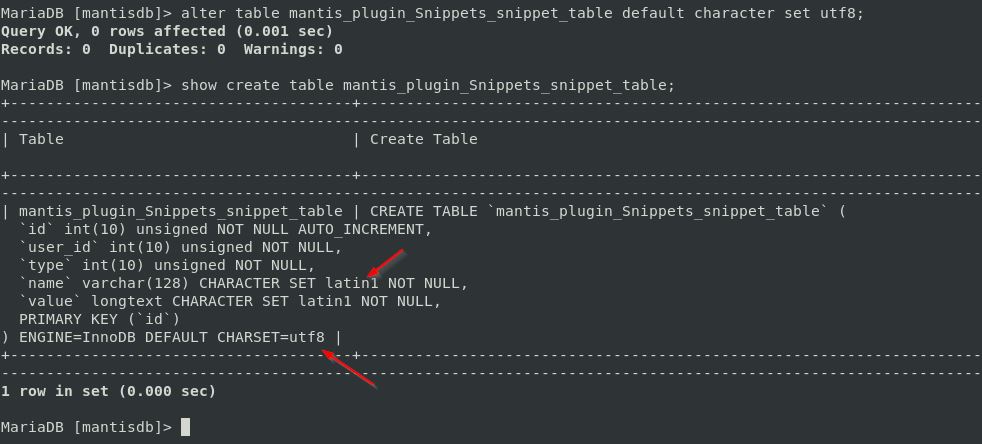Click 'latin1' in the `name` varchar(128) line
Screen dimensions: 982x444
coord(352,283)
